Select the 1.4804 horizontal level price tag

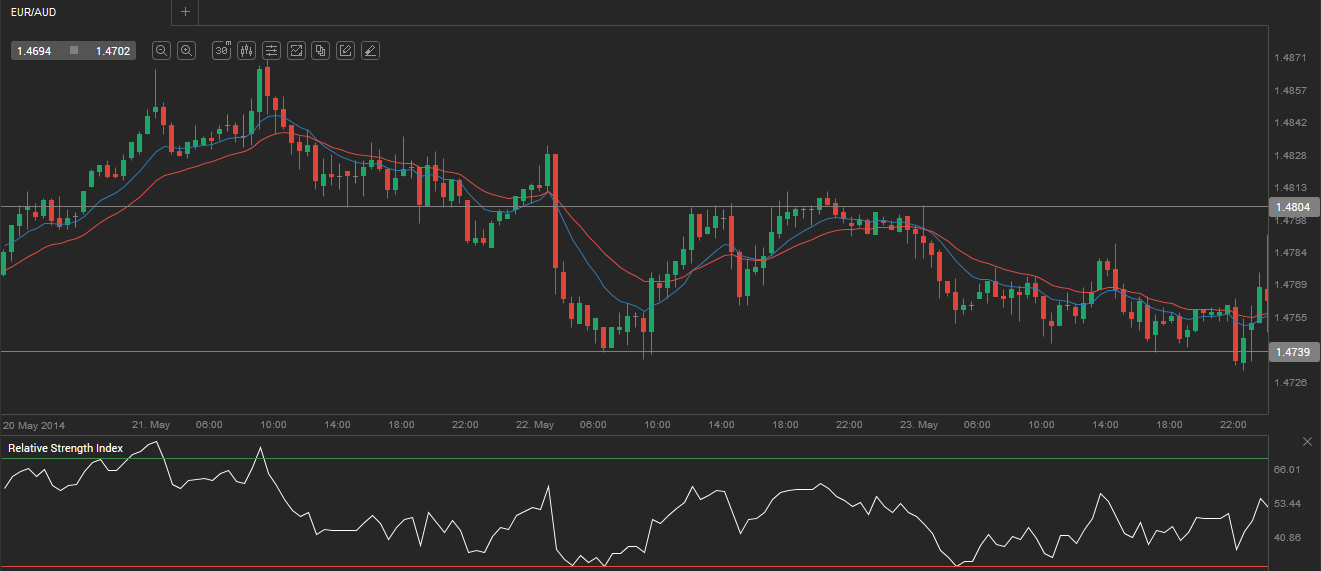[x=1293, y=207]
